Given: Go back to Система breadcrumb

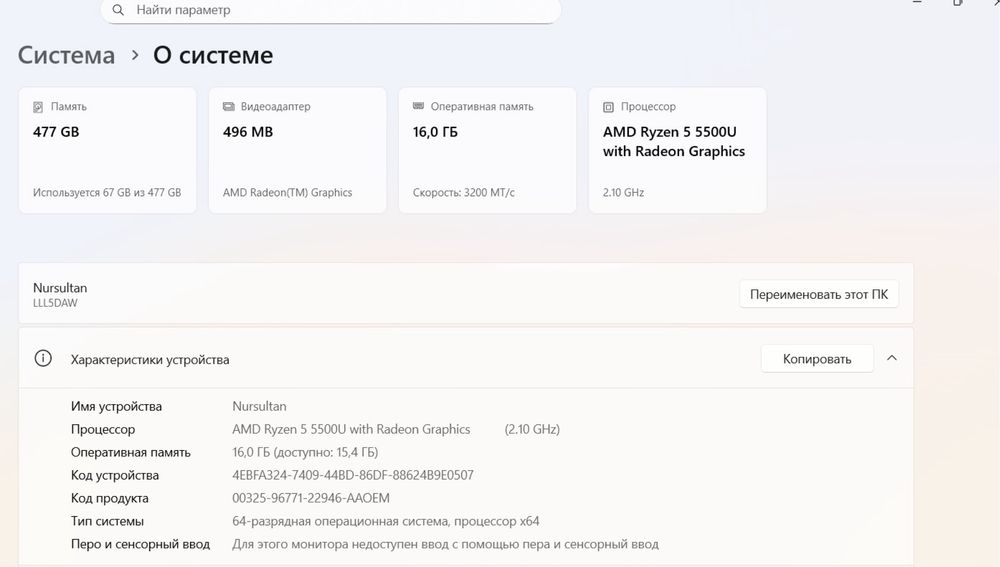Looking at the screenshot, I should point(66,56).
